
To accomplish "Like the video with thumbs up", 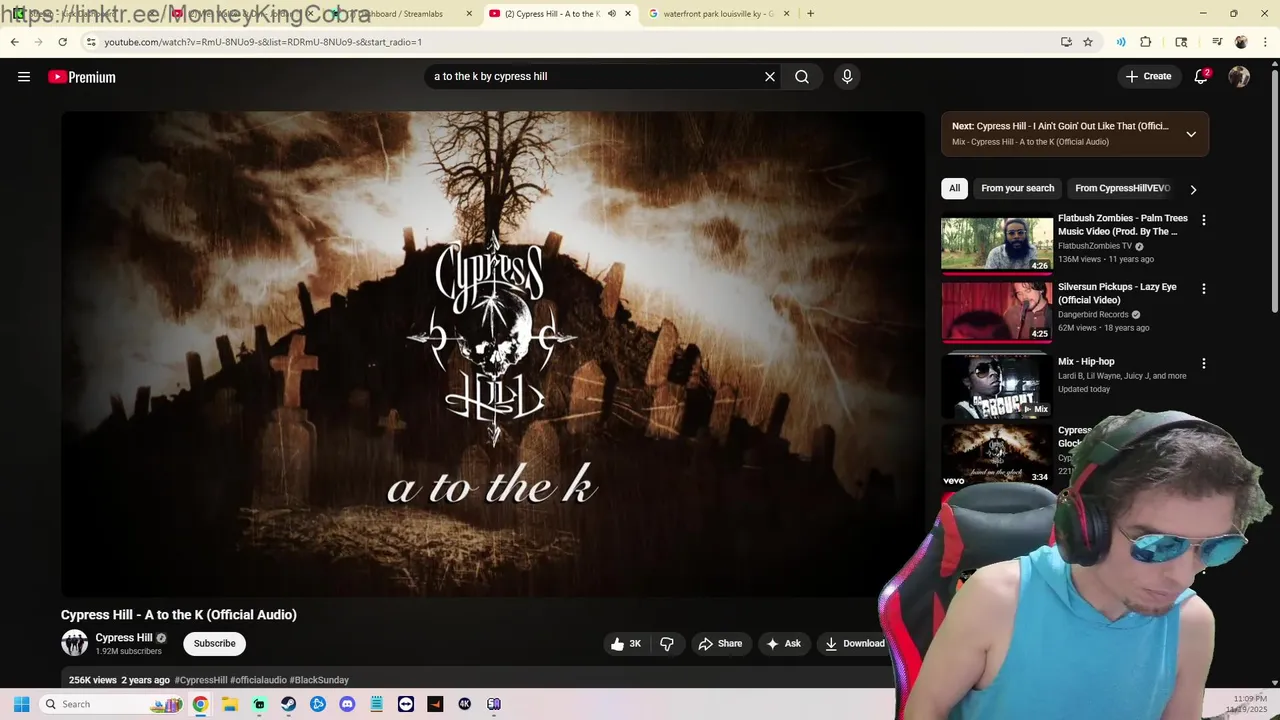I will click(x=627, y=644).
